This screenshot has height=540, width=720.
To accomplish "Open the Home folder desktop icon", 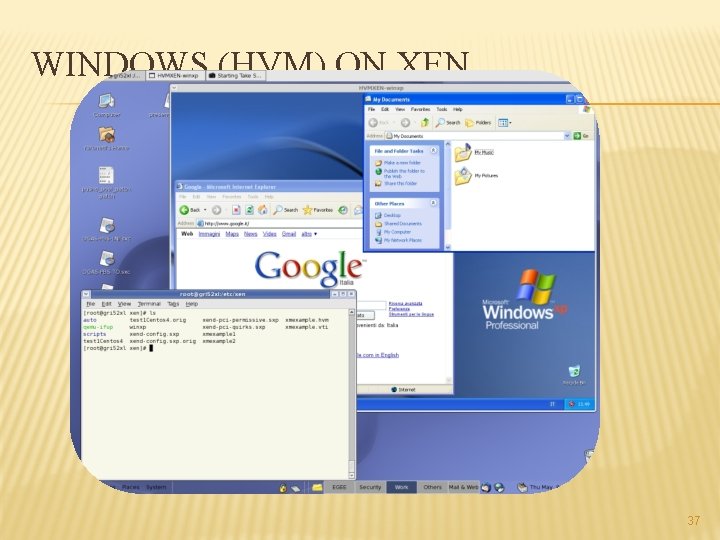I will (107, 139).
